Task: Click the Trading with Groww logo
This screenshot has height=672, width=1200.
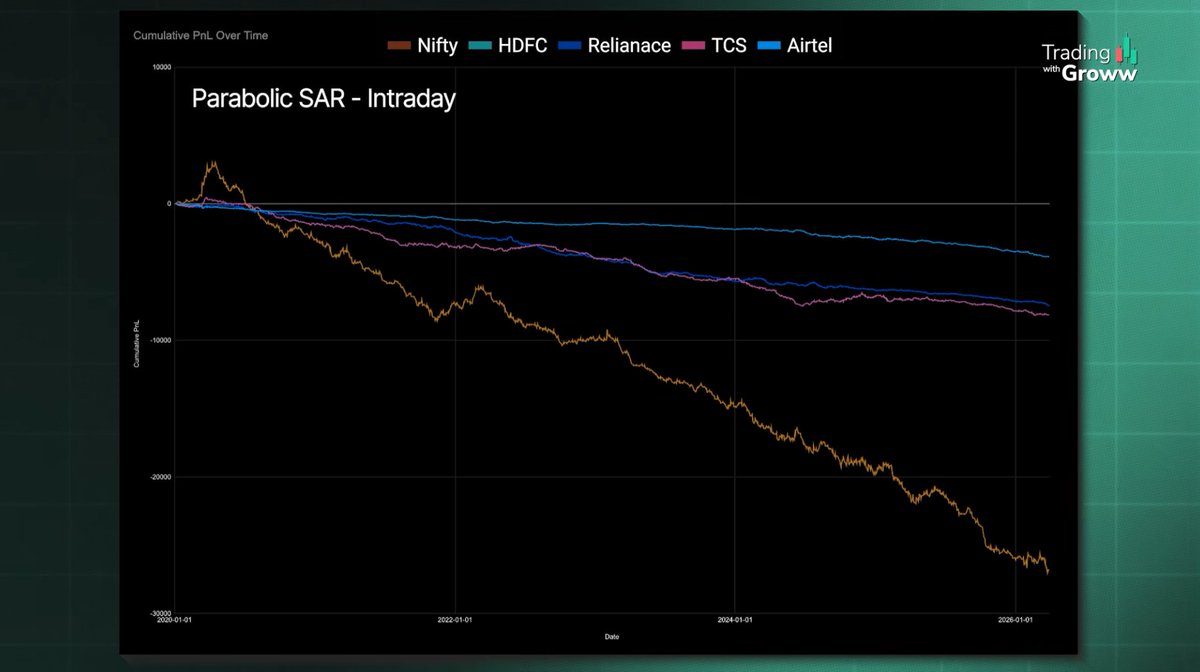Action: click(1089, 59)
